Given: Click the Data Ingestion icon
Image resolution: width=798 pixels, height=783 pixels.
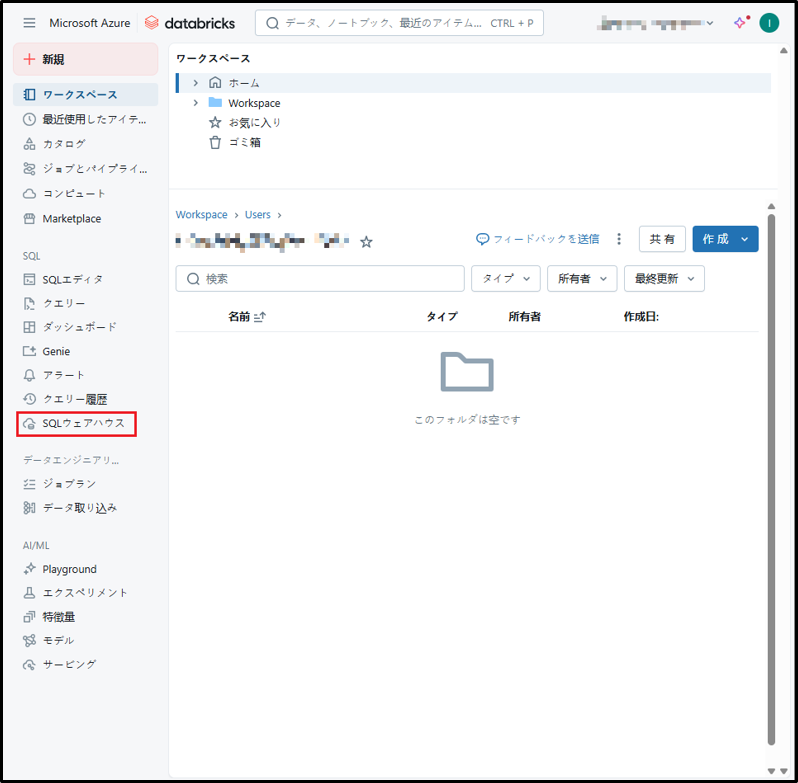Looking at the screenshot, I should 30,508.
